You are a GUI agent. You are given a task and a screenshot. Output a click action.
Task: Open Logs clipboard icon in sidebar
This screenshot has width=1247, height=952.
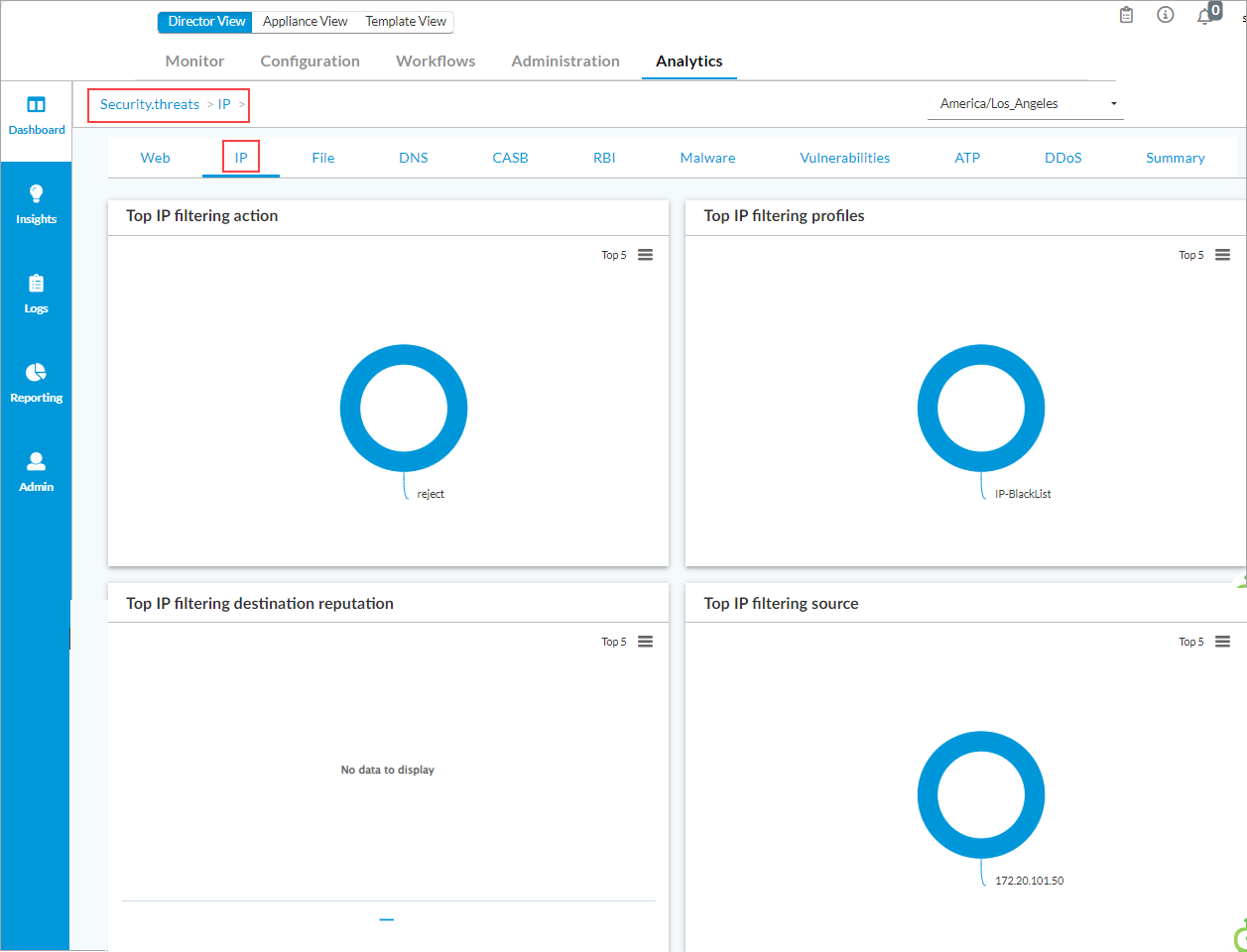36,284
